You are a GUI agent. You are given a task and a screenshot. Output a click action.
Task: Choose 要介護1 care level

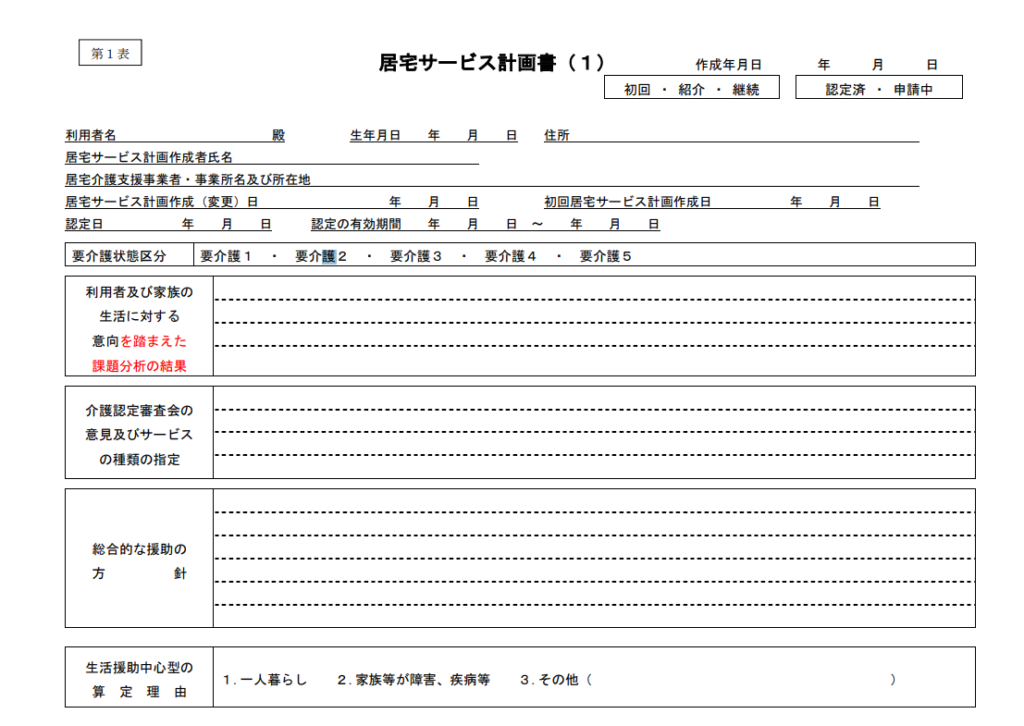pos(226,256)
